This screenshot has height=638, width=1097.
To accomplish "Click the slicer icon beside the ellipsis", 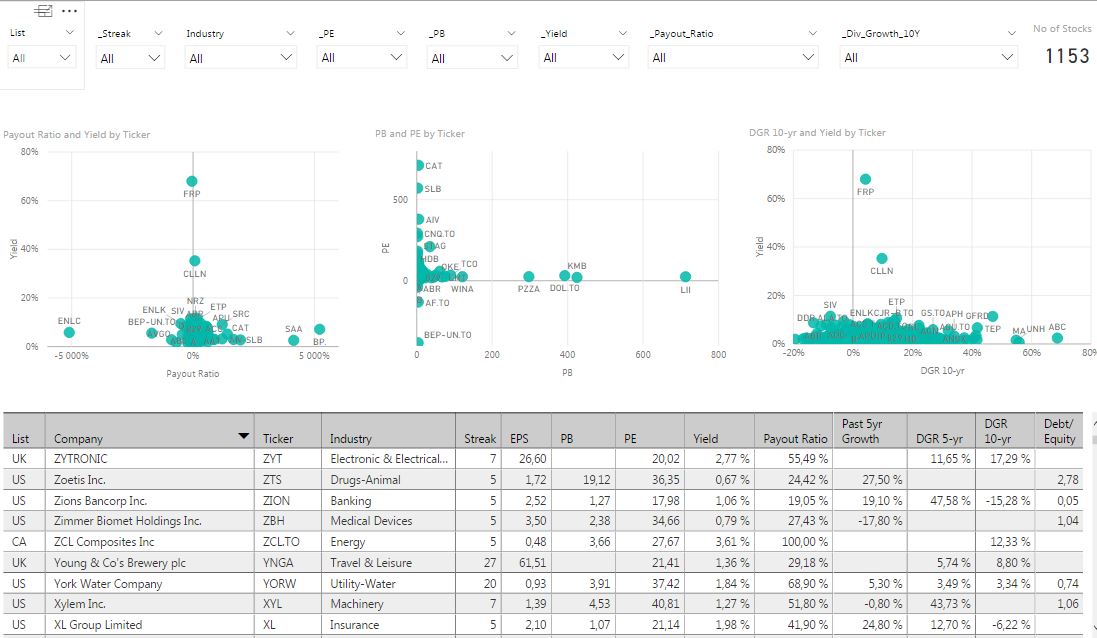I will click(42, 10).
